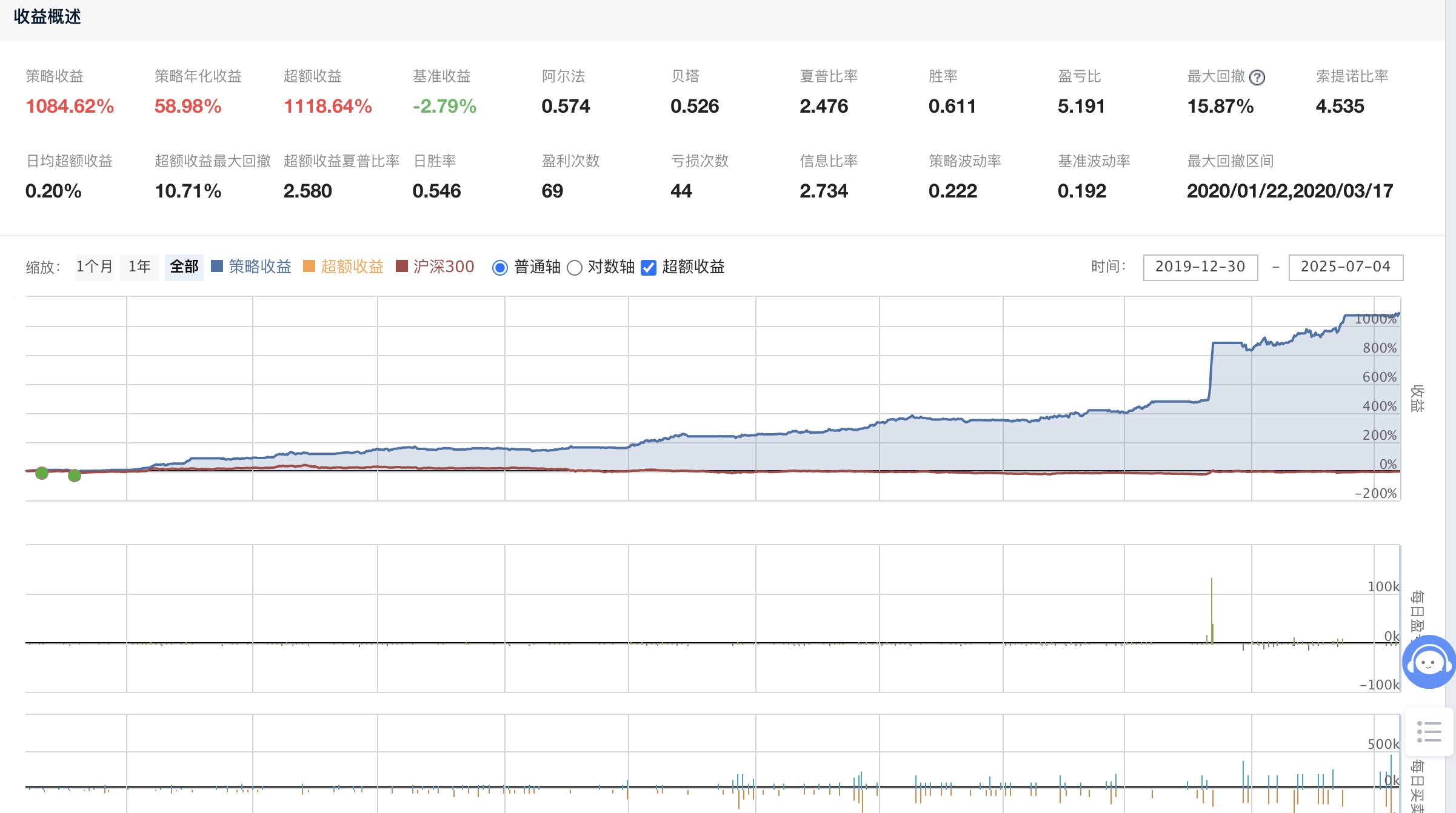Viewport: 1456px width, 813px height.
Task: Click the blue 策略收益 legend swatch
Action: click(217, 267)
